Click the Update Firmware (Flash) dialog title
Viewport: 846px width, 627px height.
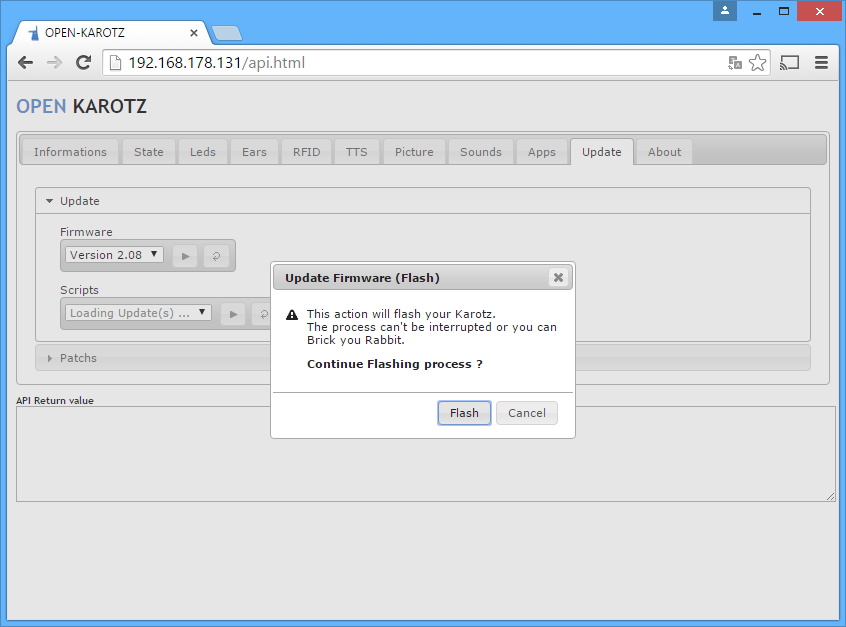(362, 278)
